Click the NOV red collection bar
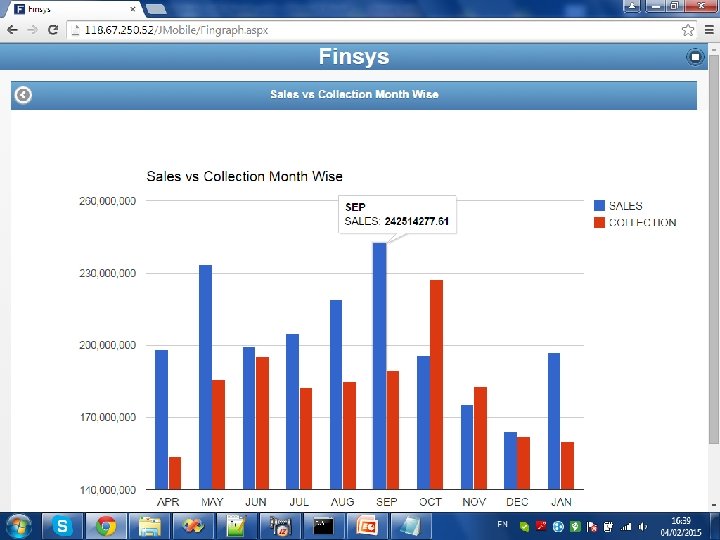The height and width of the screenshot is (540, 720). tap(480, 438)
